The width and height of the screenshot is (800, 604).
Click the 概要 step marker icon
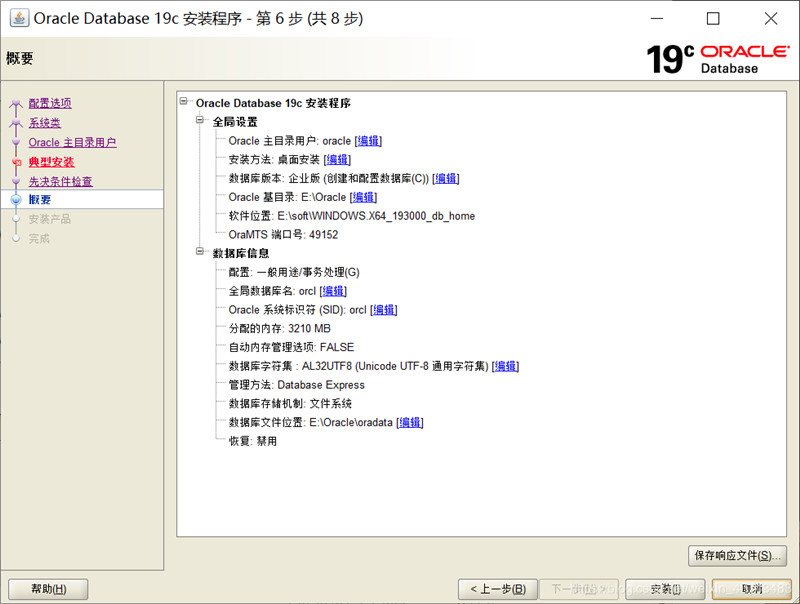click(16, 200)
